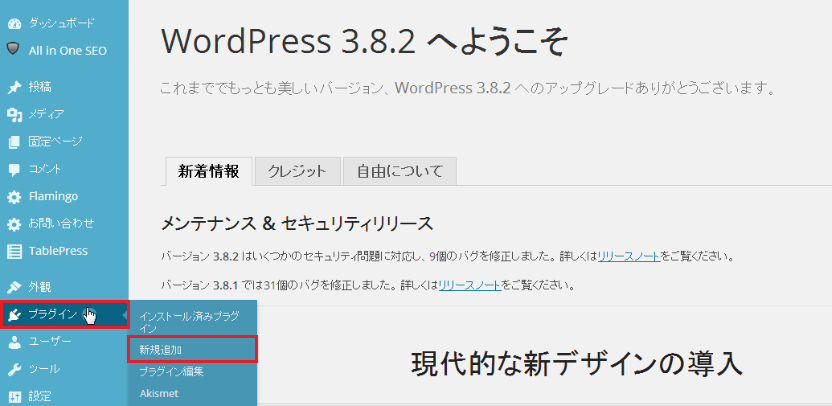
Task: Open ダッシュボード in the sidebar
Action: pos(64,23)
